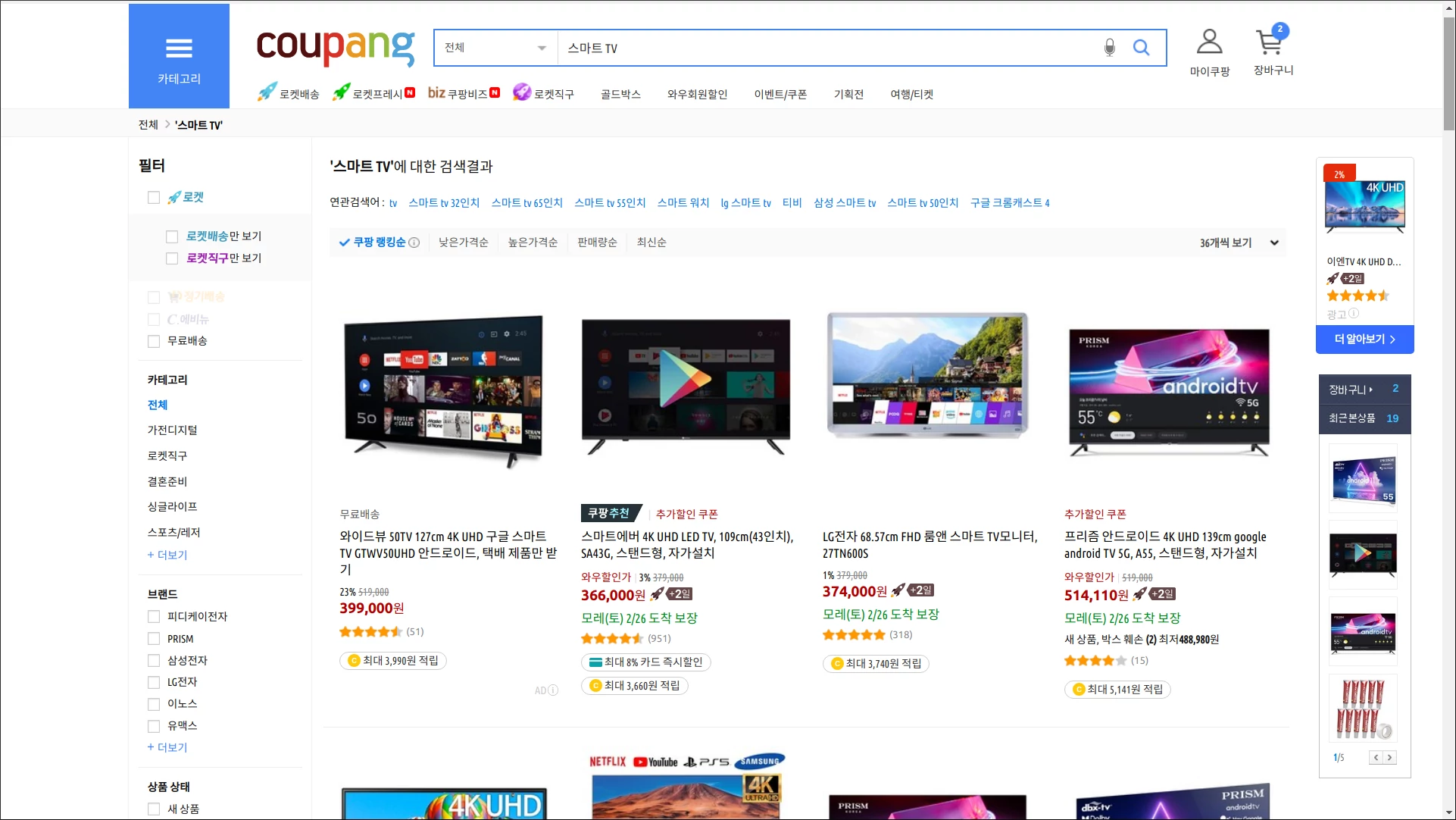Expand more brands with 더보기
The image size is (1456, 820).
167,747
